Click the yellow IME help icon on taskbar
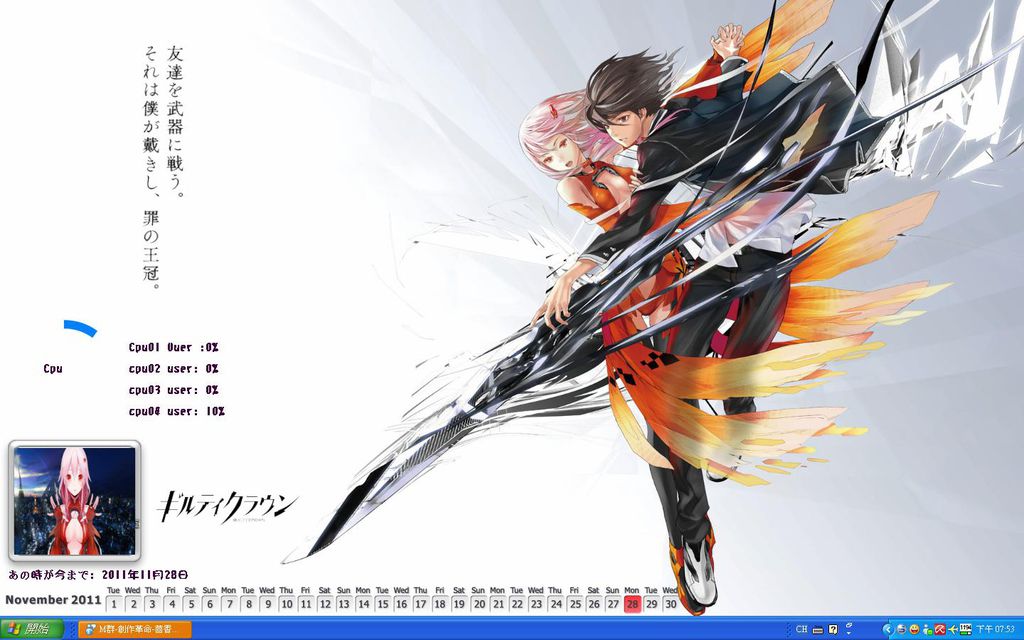1024x640 pixels. pyautogui.click(x=833, y=631)
